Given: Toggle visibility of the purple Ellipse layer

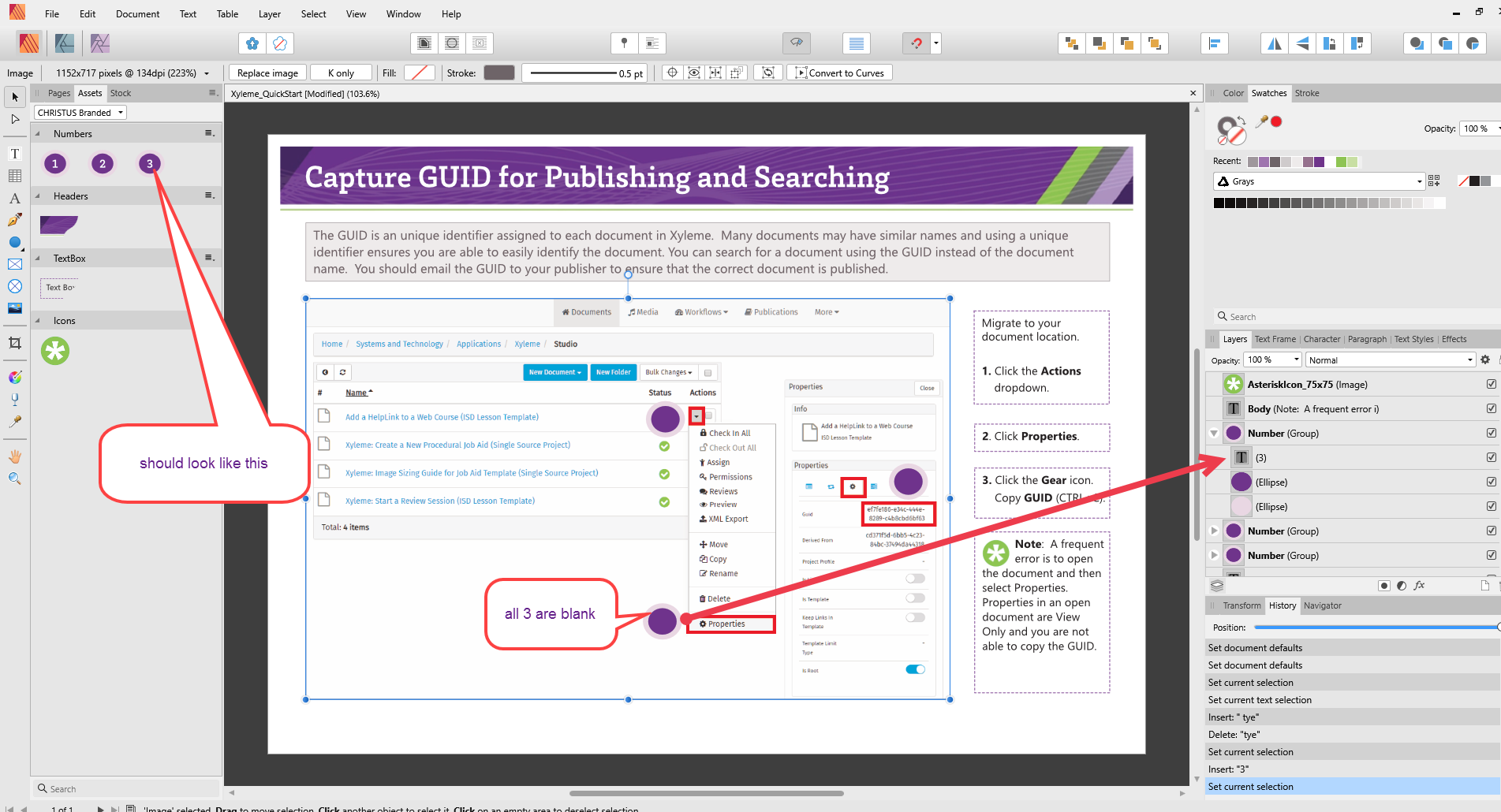Looking at the screenshot, I should pyautogui.click(x=1492, y=482).
